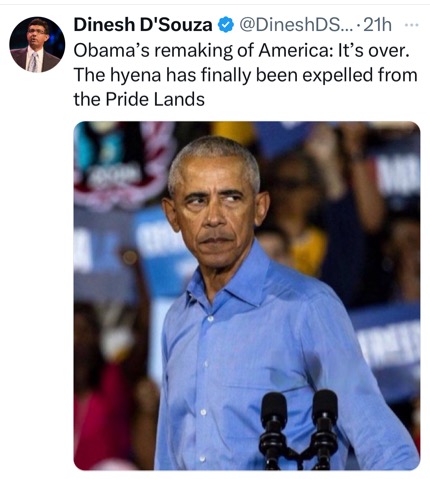Open the attached photo in full view
430x479 pixels.
(247, 296)
